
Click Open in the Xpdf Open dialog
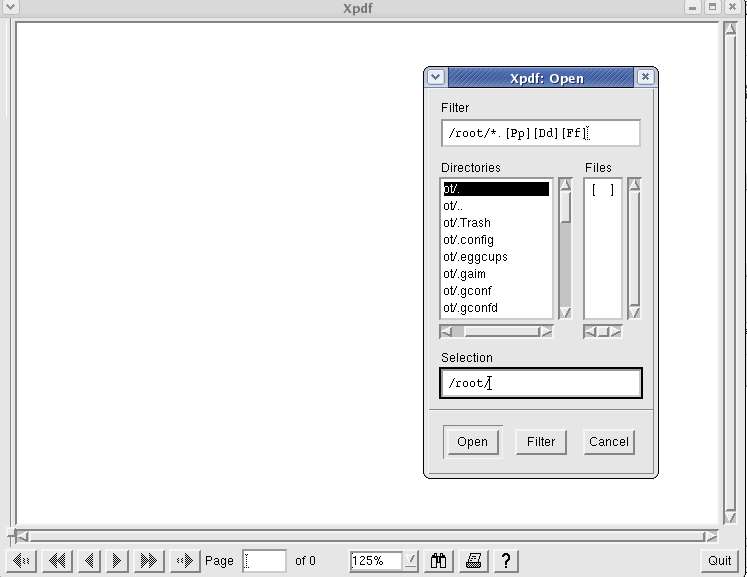click(472, 442)
